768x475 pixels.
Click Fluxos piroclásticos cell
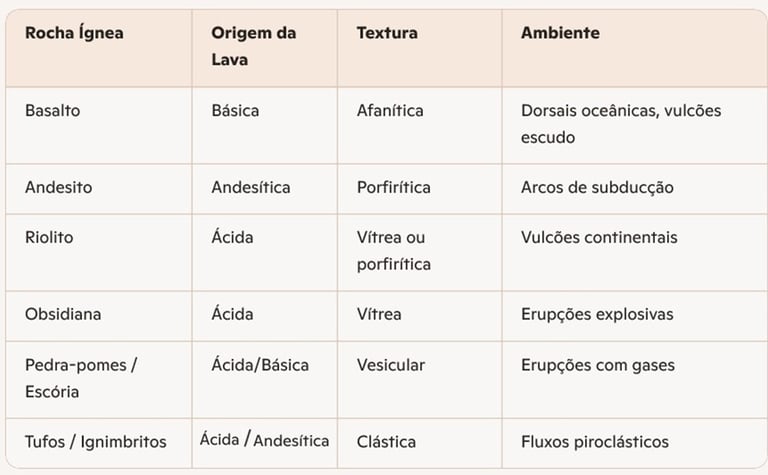pyautogui.click(x=595, y=442)
